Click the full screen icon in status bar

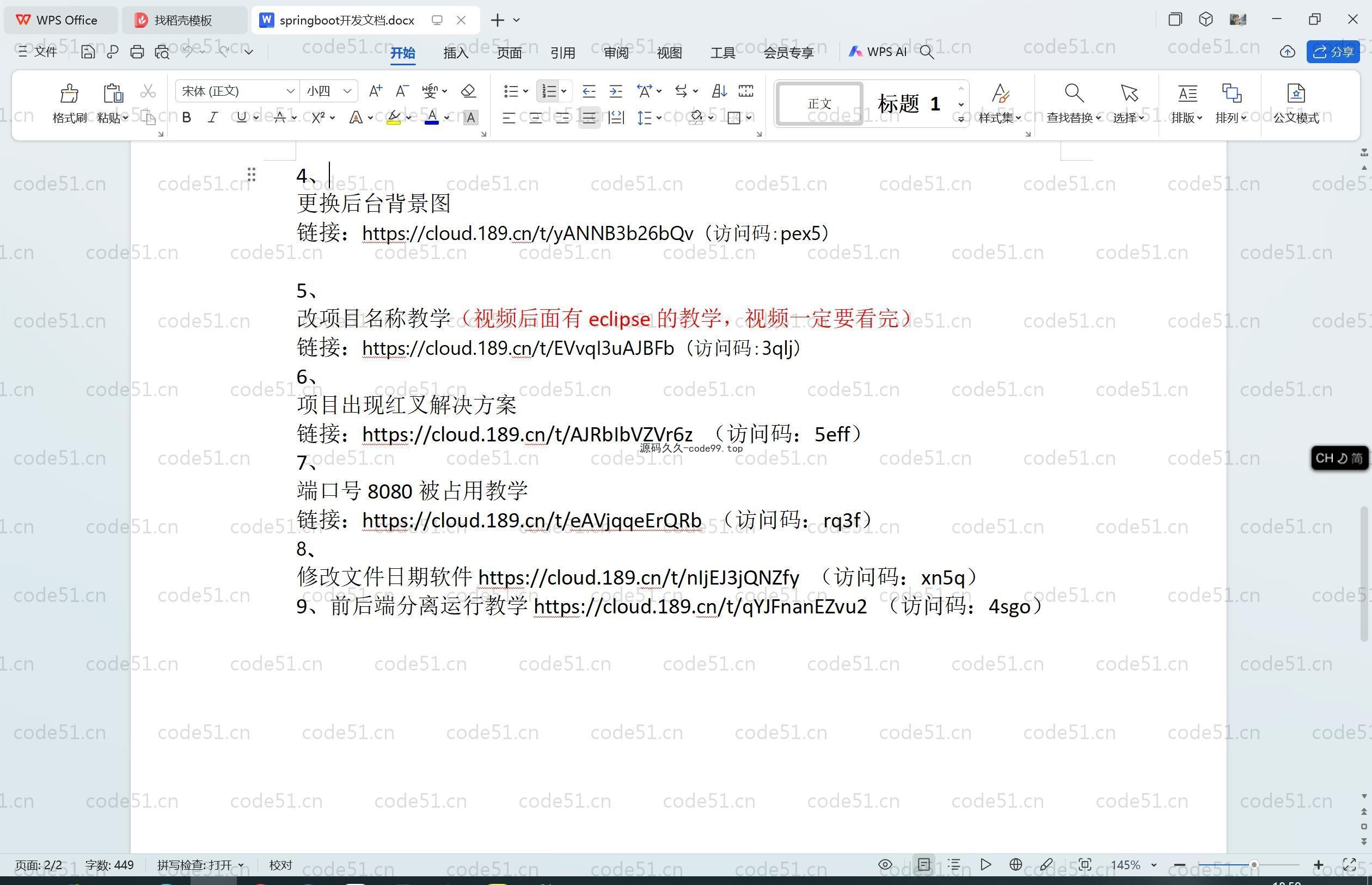tap(1350, 864)
